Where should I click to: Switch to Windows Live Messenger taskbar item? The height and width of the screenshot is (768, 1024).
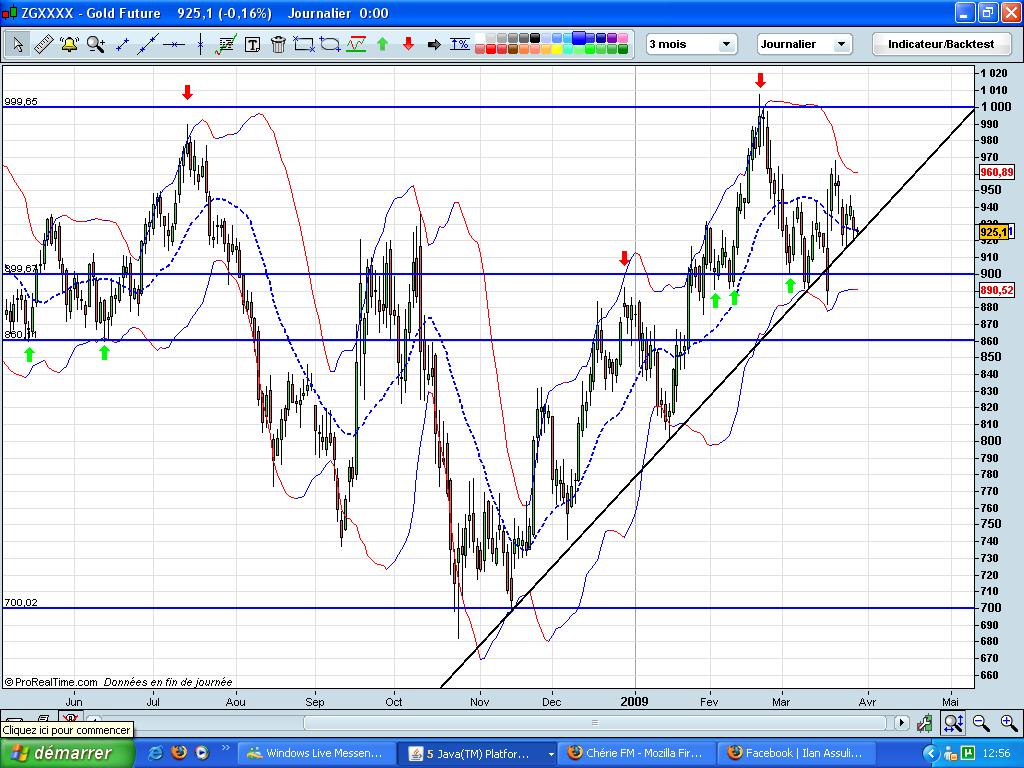315,753
